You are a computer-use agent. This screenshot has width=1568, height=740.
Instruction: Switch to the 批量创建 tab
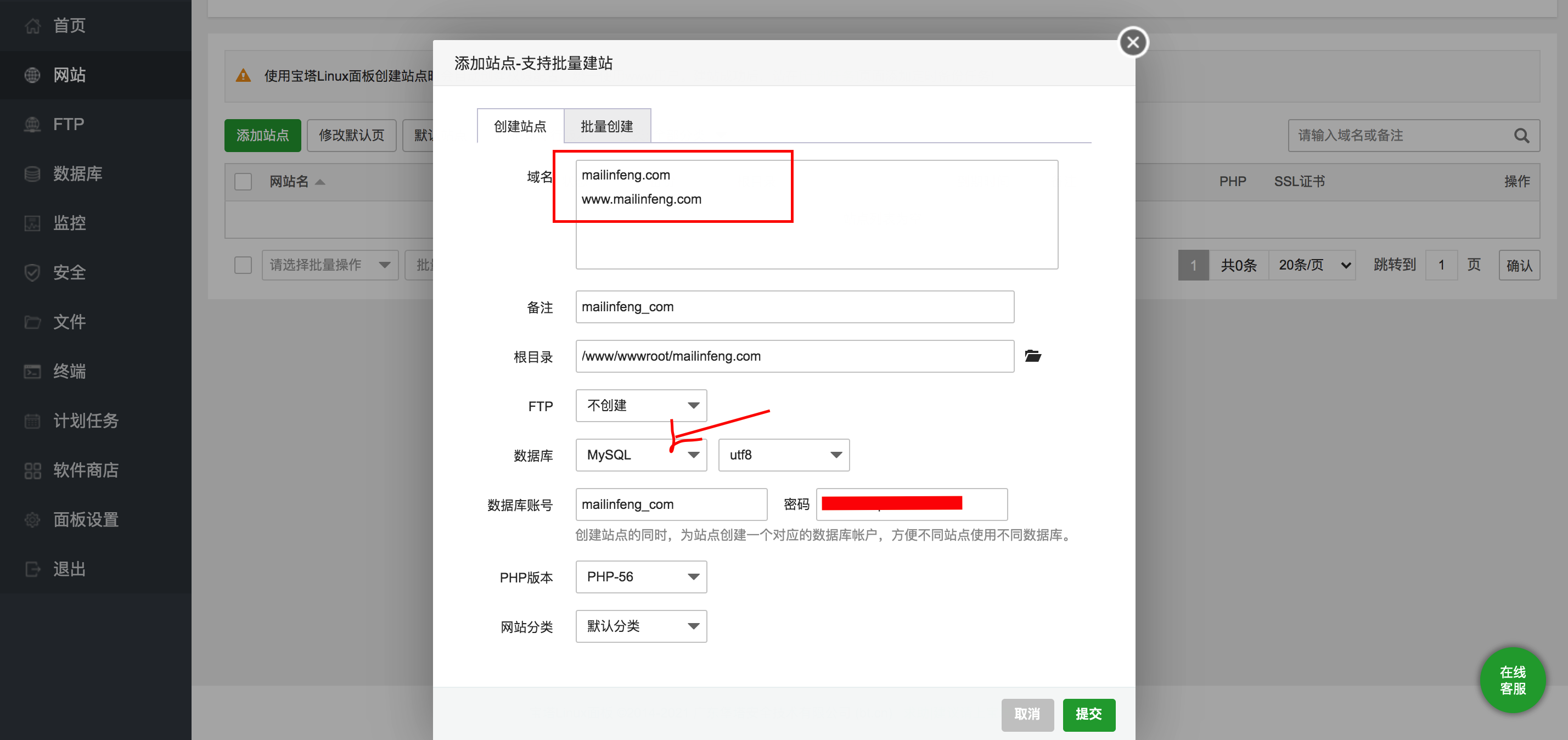tap(607, 126)
